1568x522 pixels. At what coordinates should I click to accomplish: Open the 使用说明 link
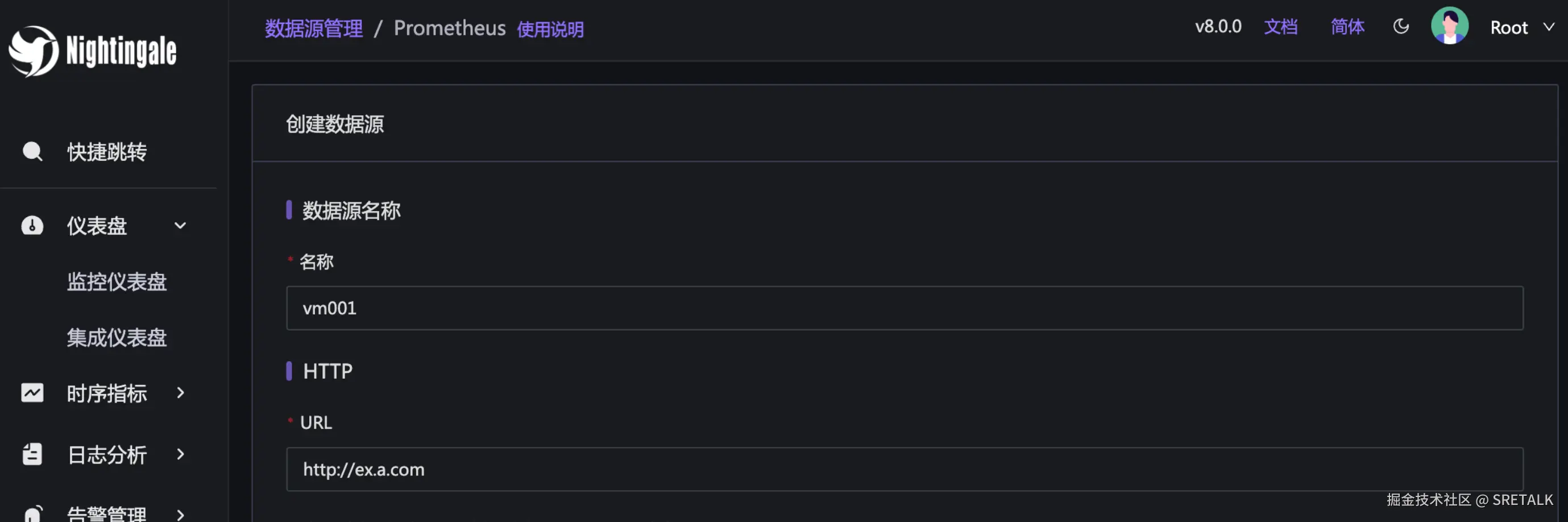click(x=550, y=28)
